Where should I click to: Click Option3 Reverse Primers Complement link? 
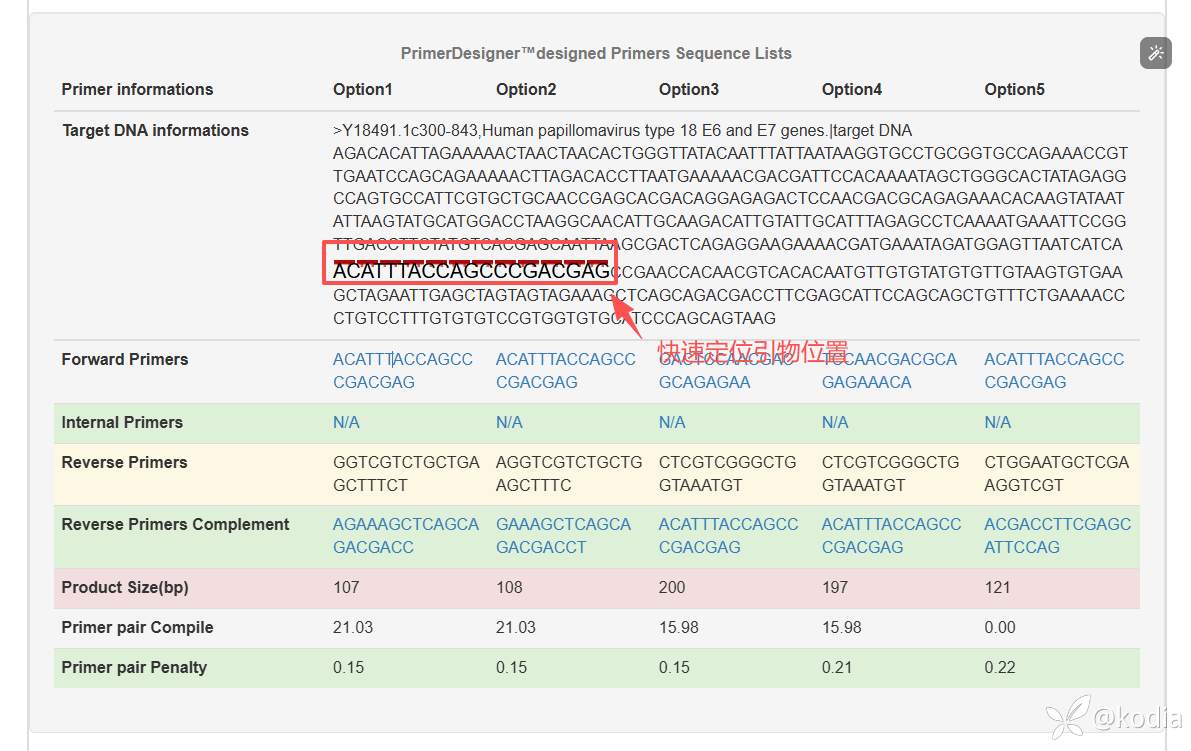(x=728, y=535)
